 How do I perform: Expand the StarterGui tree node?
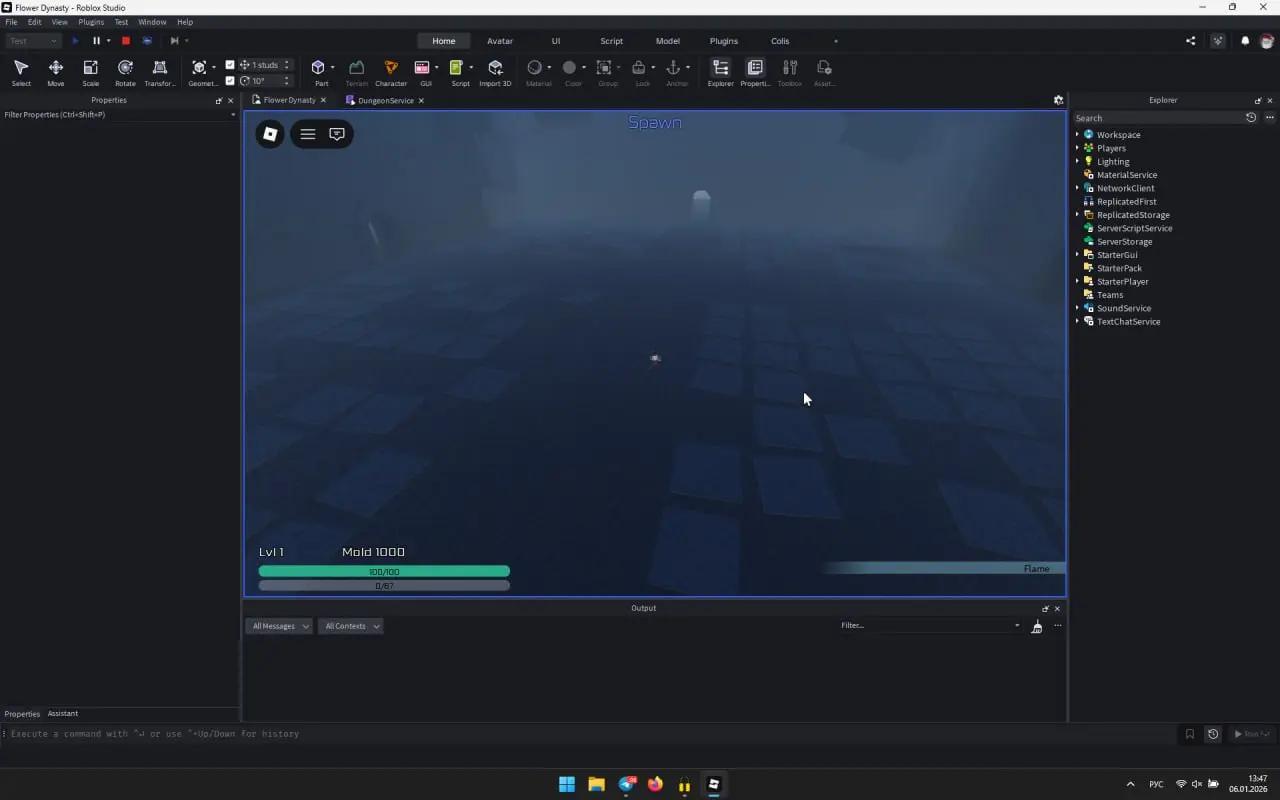click(x=1078, y=255)
